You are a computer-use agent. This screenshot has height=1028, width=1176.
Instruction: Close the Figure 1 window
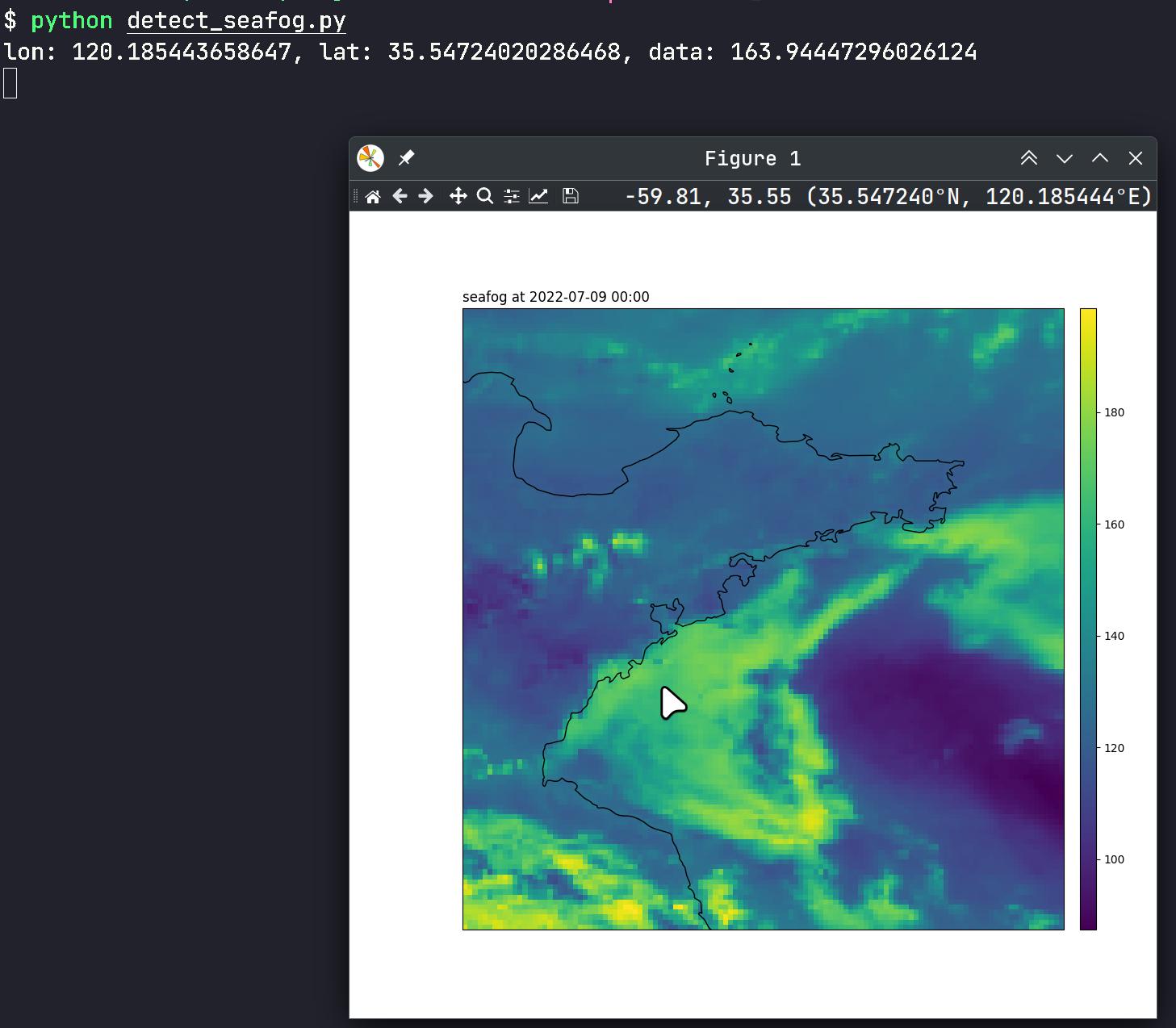1135,158
